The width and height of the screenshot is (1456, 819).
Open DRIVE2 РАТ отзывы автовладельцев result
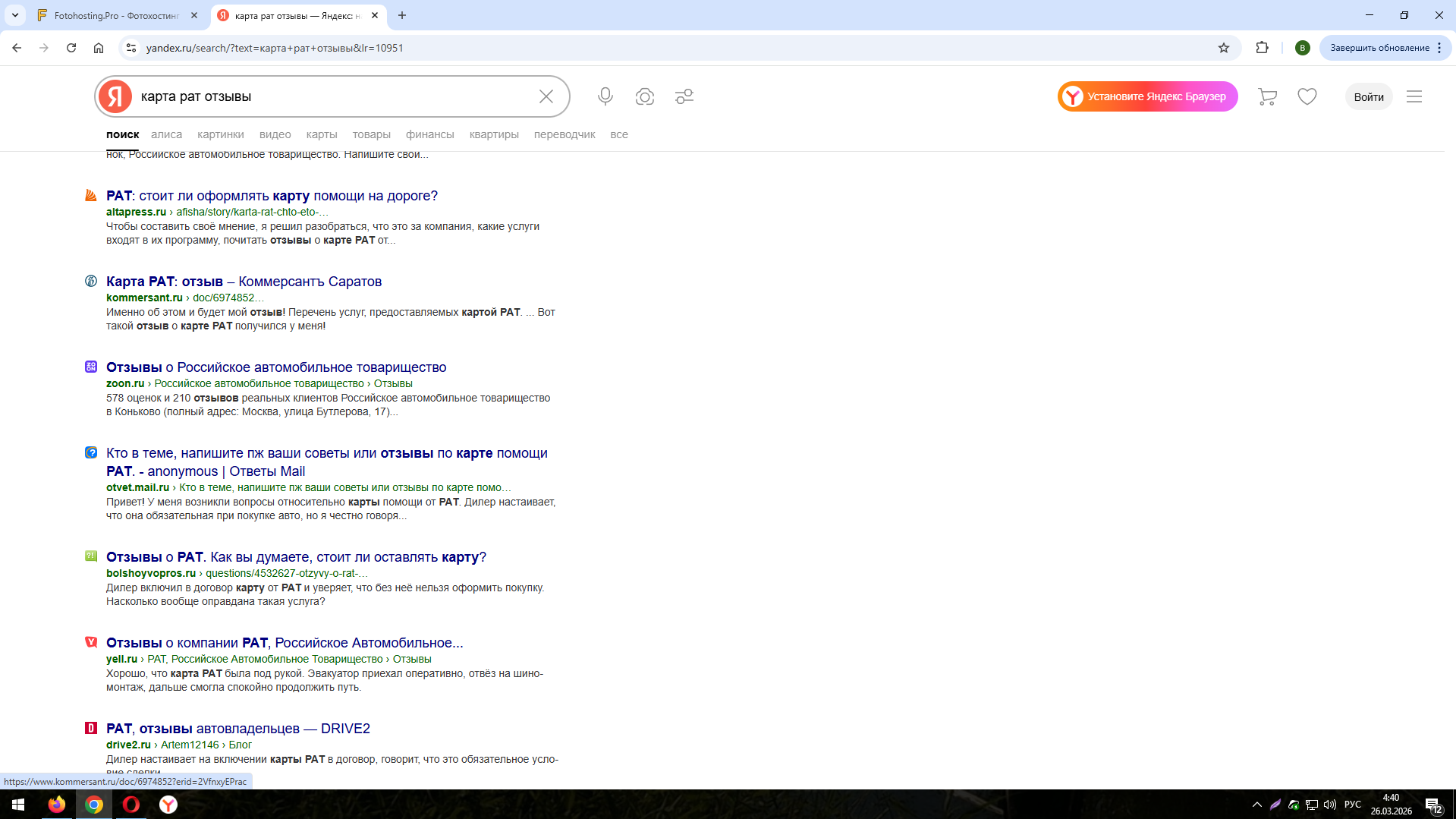[238, 729]
